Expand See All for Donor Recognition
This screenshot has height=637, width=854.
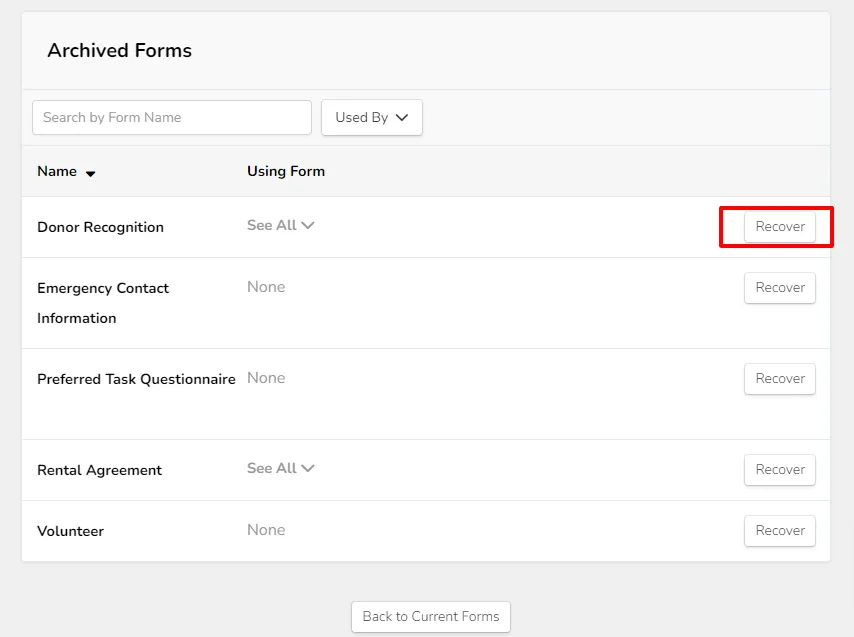pos(280,225)
